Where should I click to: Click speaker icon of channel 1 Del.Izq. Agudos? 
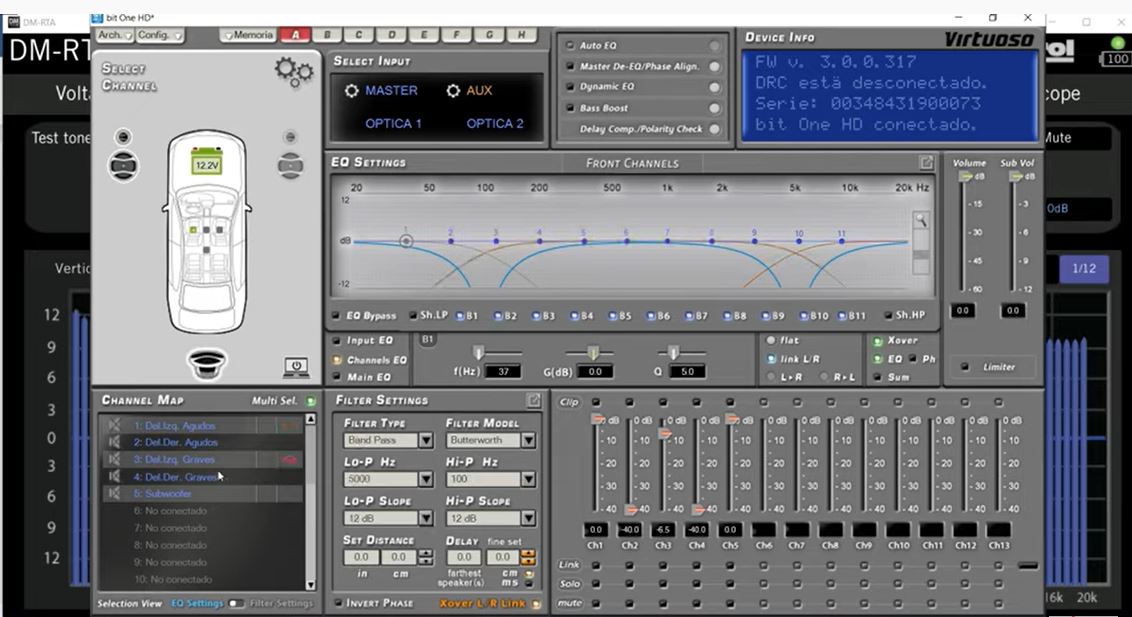click(x=113, y=425)
